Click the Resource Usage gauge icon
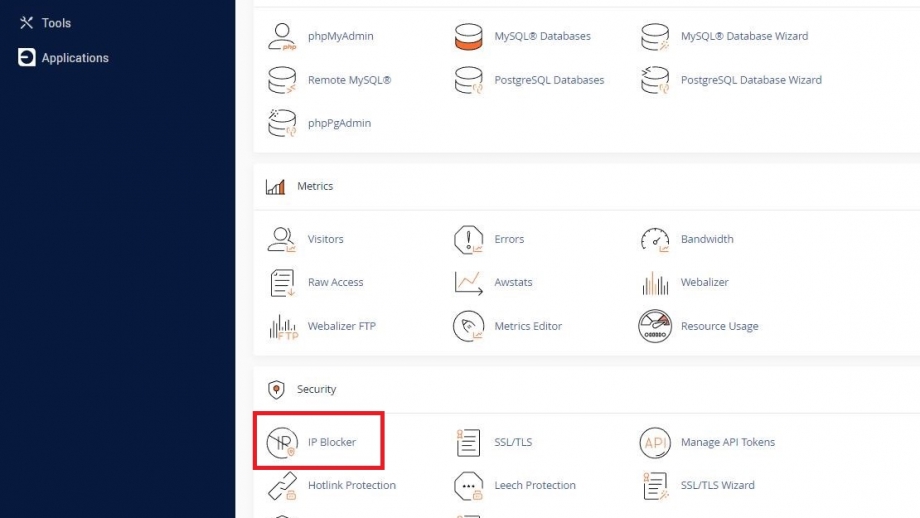The height and width of the screenshot is (518, 920). (x=655, y=326)
